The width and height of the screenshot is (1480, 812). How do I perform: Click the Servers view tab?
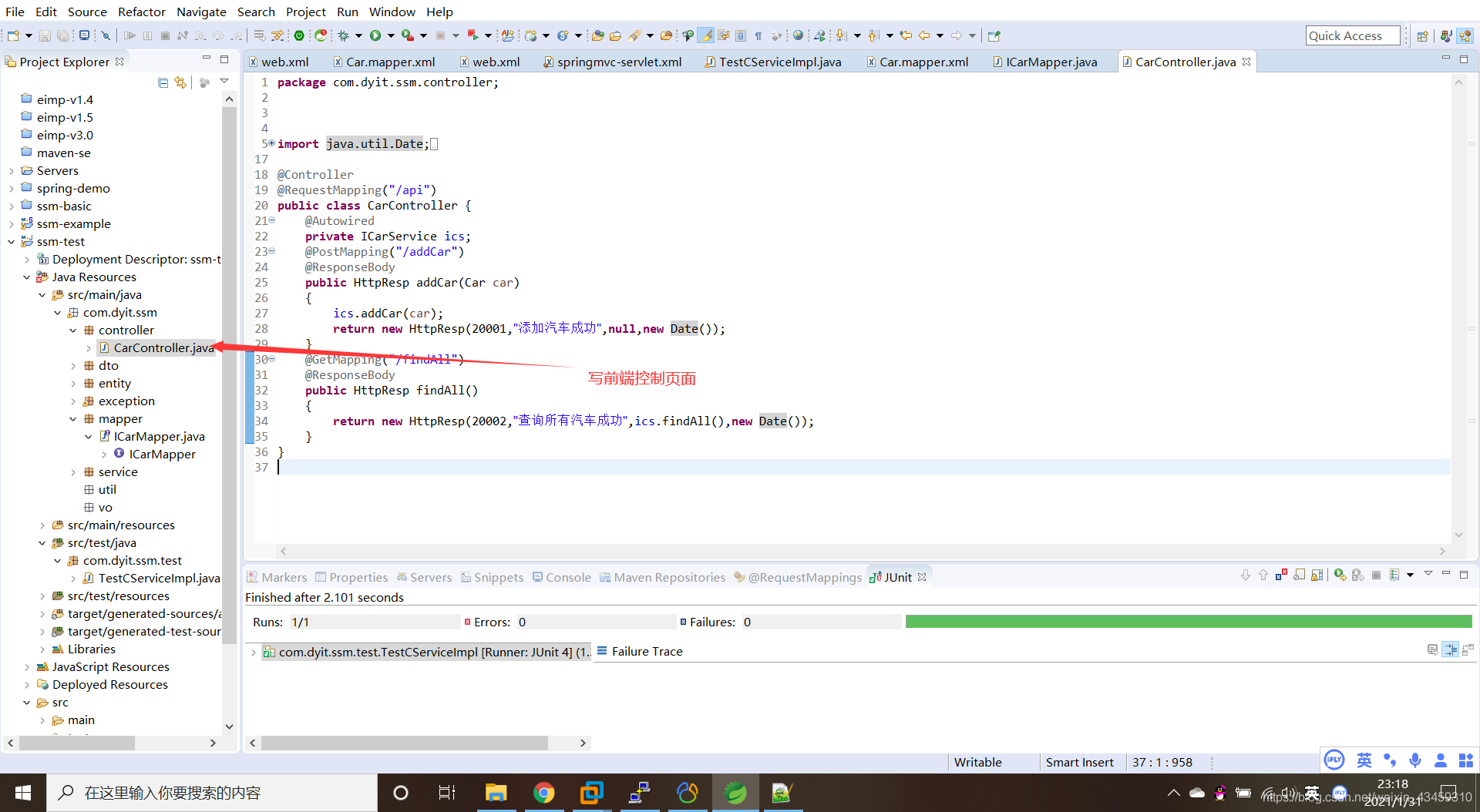tap(424, 577)
